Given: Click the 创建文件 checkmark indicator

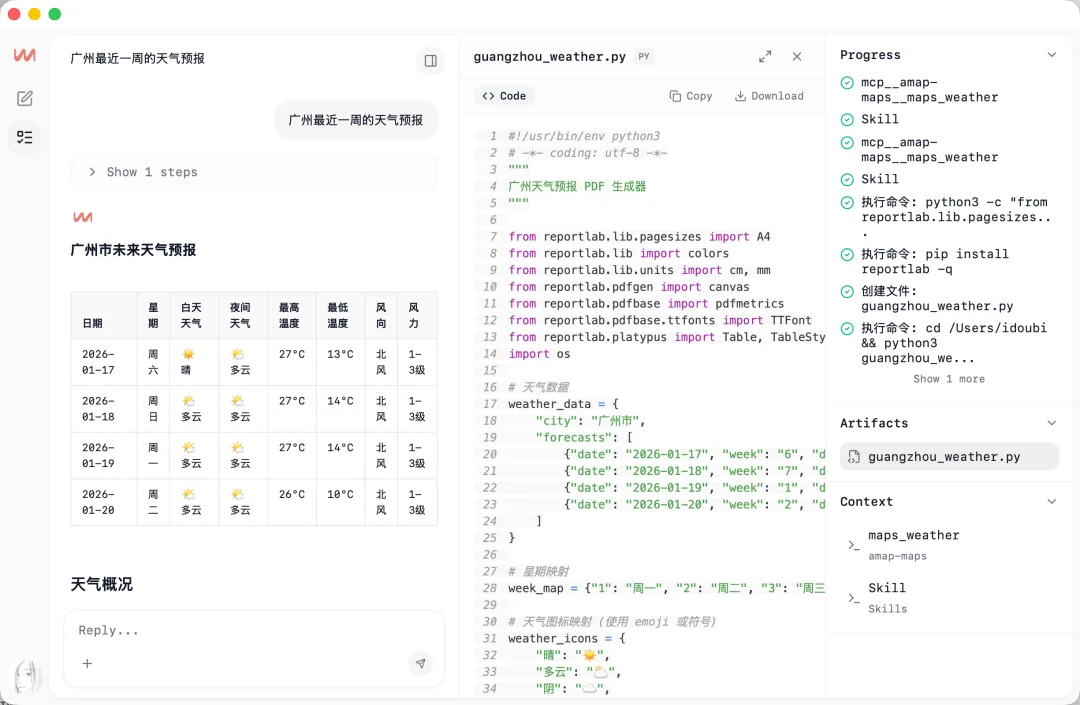Looking at the screenshot, I should coord(848,291).
